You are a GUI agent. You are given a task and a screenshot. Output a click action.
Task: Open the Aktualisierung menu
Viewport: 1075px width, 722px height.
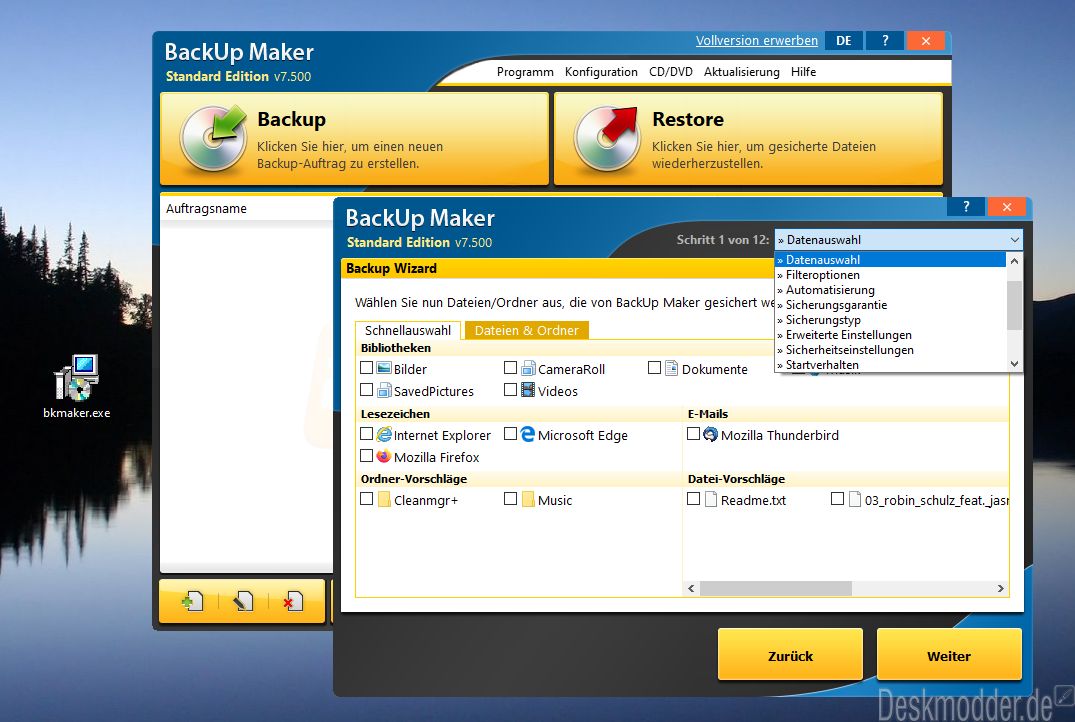tap(742, 72)
